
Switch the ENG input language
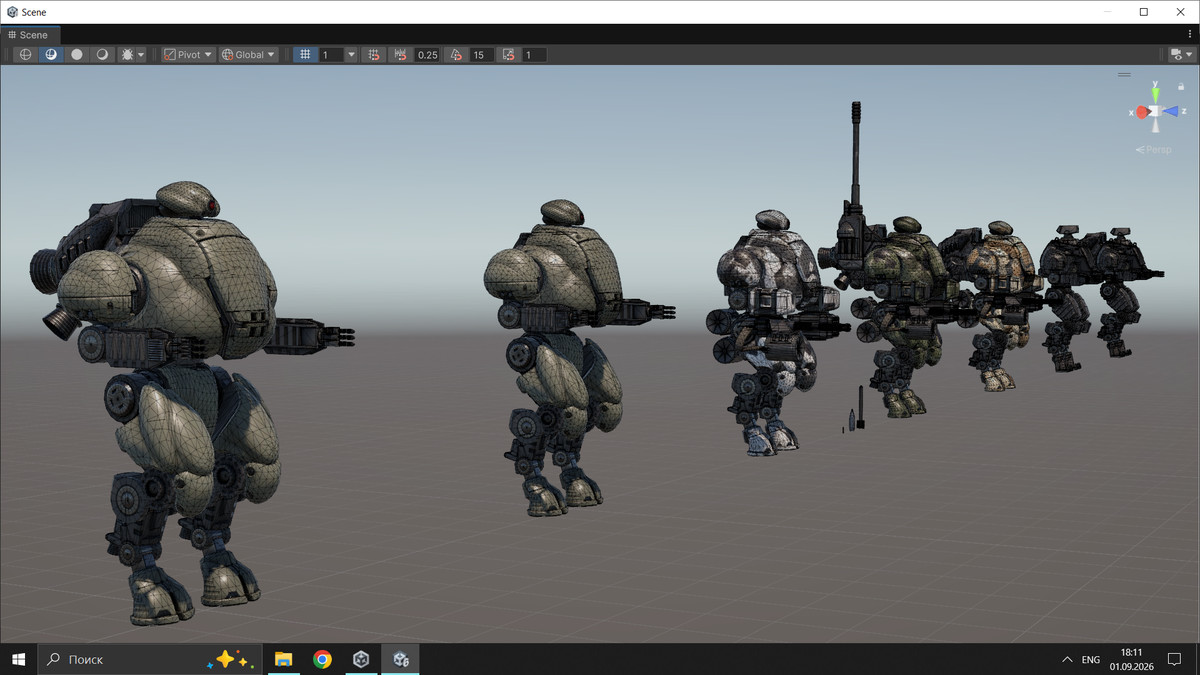(1091, 660)
